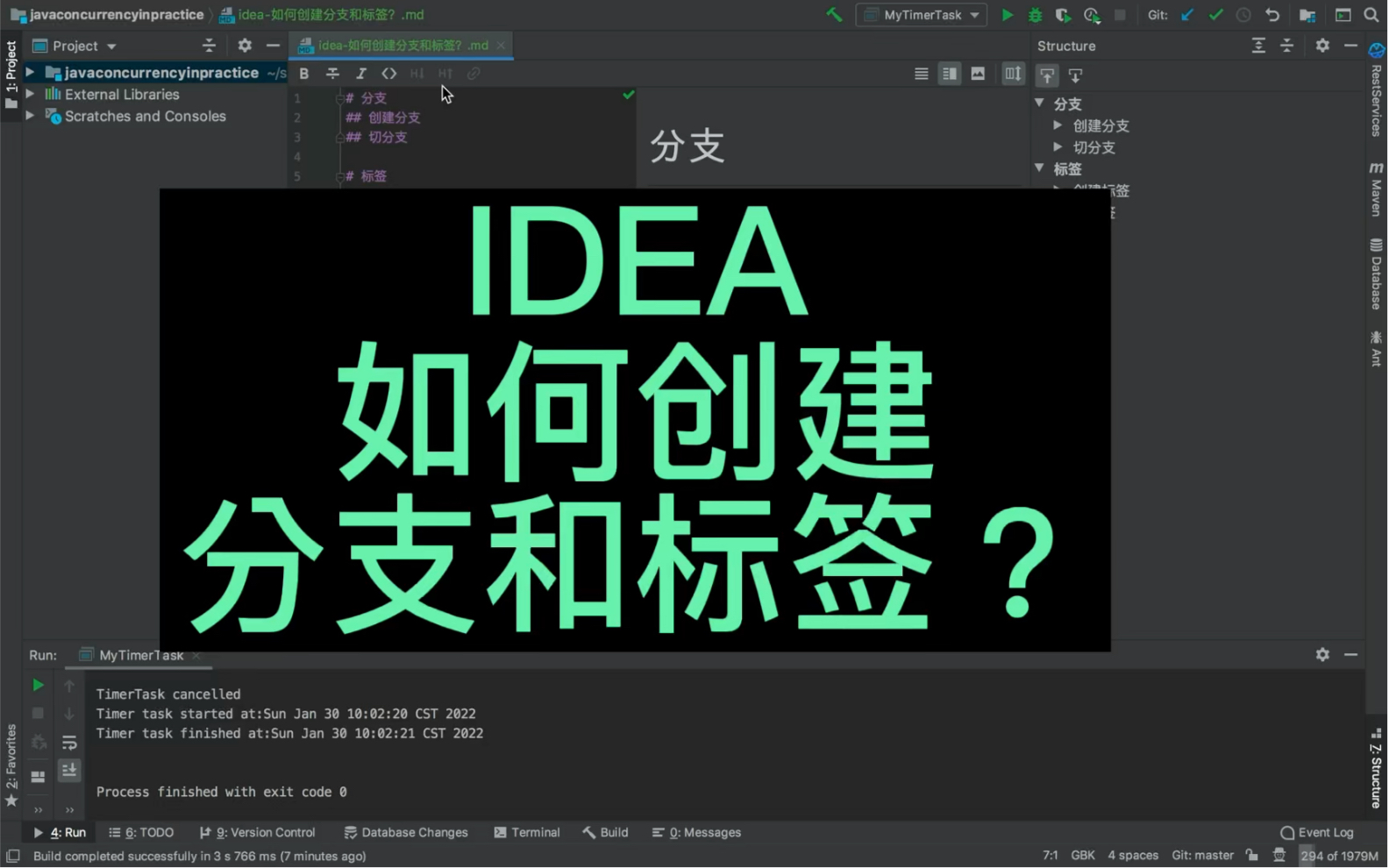Open the Project Structure folder icon
The width and height of the screenshot is (1389, 868).
tap(1307, 15)
